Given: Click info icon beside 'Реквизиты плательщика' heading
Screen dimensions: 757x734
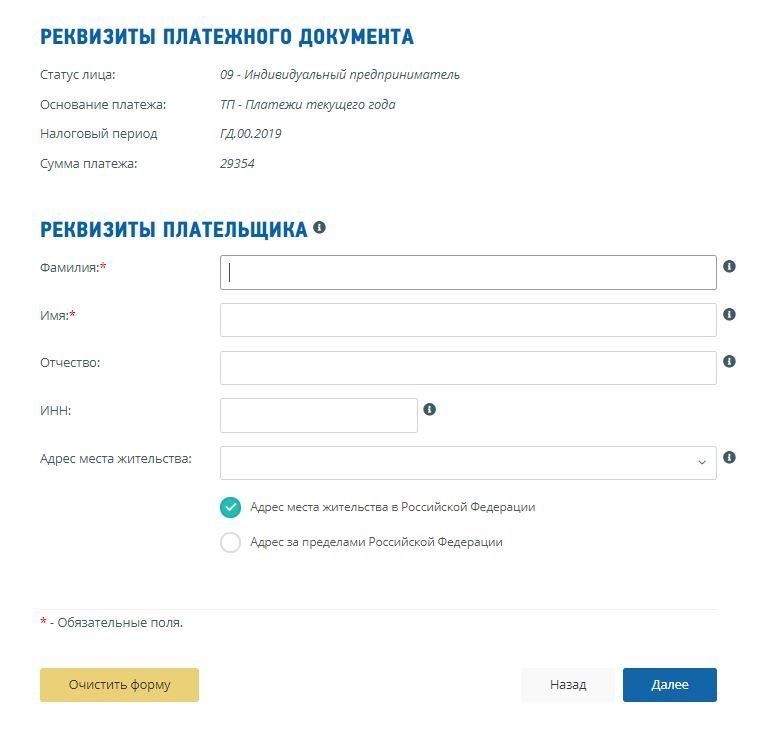Looking at the screenshot, I should tap(319, 228).
